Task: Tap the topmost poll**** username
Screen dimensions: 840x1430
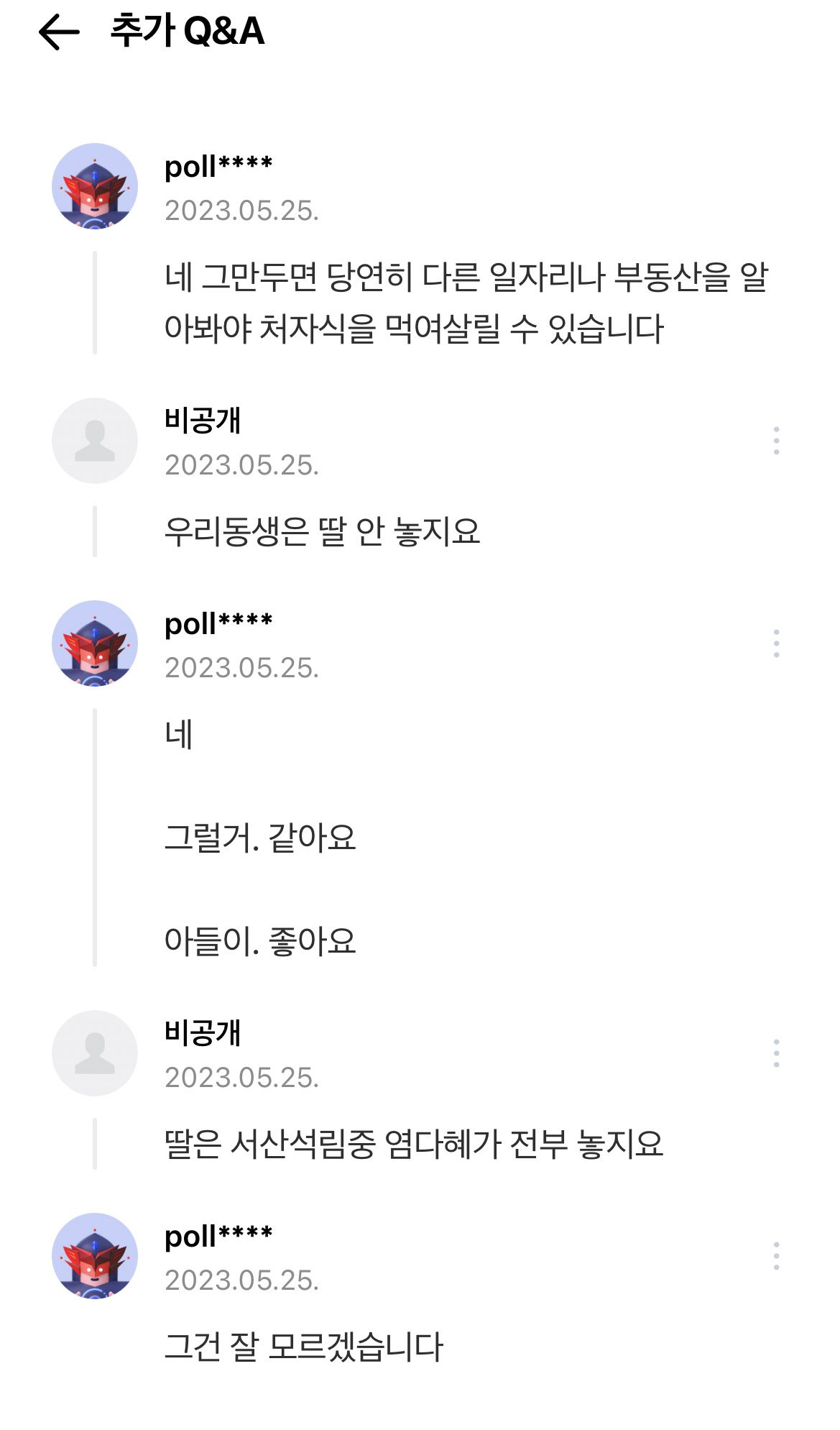Action: click(218, 167)
